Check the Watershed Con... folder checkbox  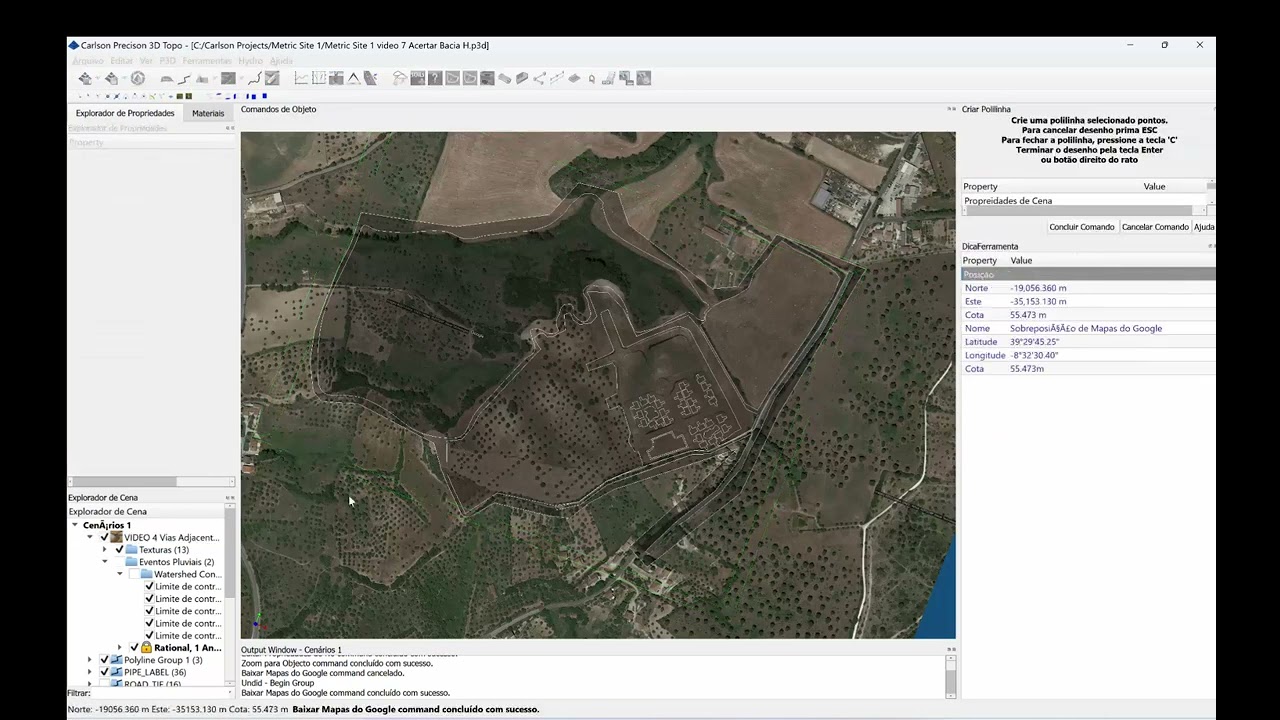[x=134, y=574]
